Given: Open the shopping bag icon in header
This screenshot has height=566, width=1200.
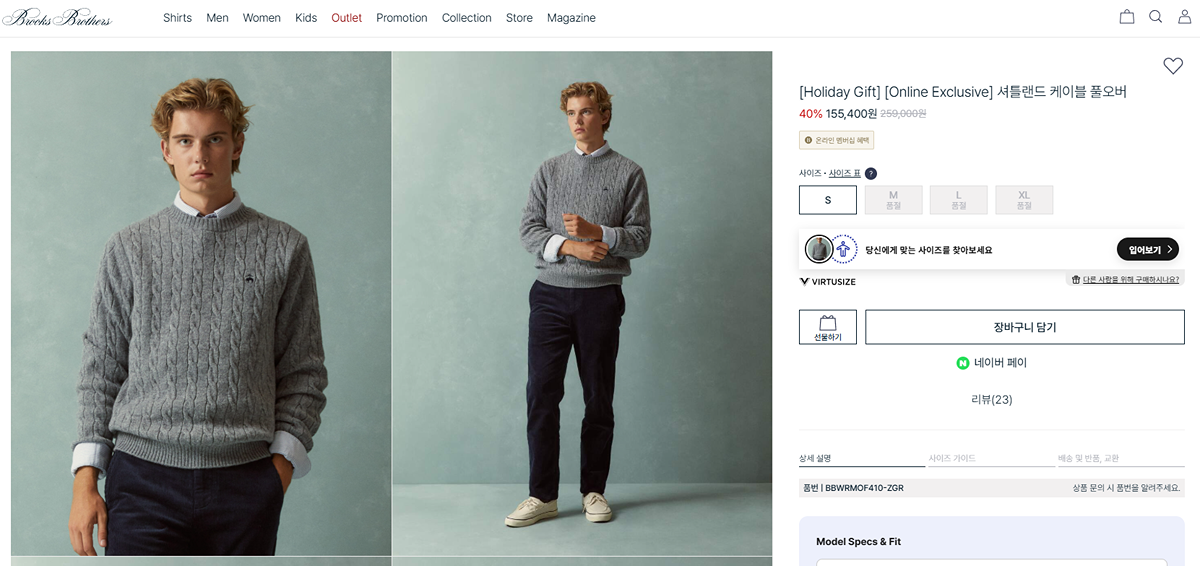Looking at the screenshot, I should 1127,17.
